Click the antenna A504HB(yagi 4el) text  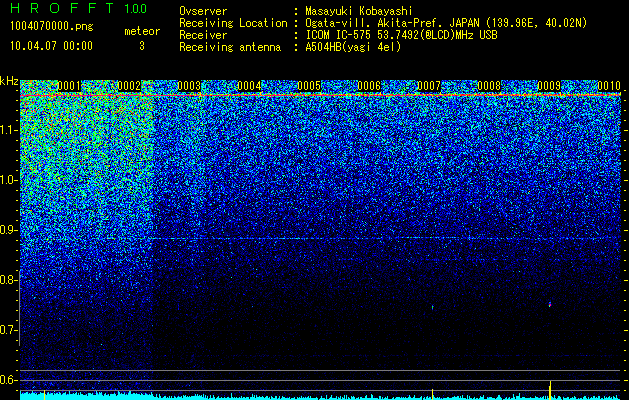353,47
